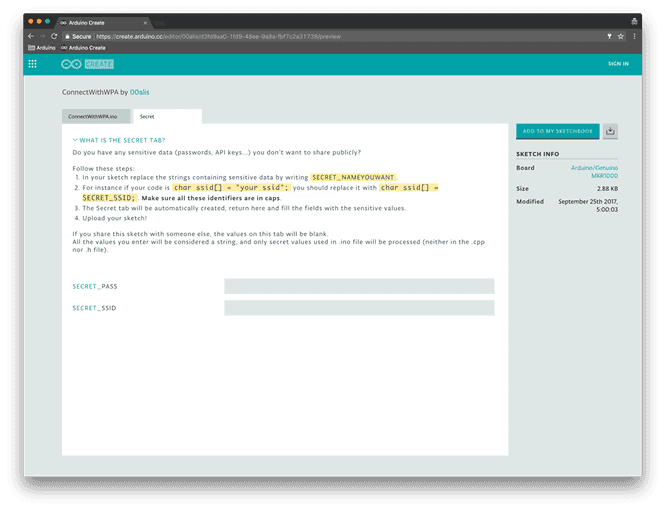
Task: Open the Arduino bookmarks folder
Action: tap(40, 47)
